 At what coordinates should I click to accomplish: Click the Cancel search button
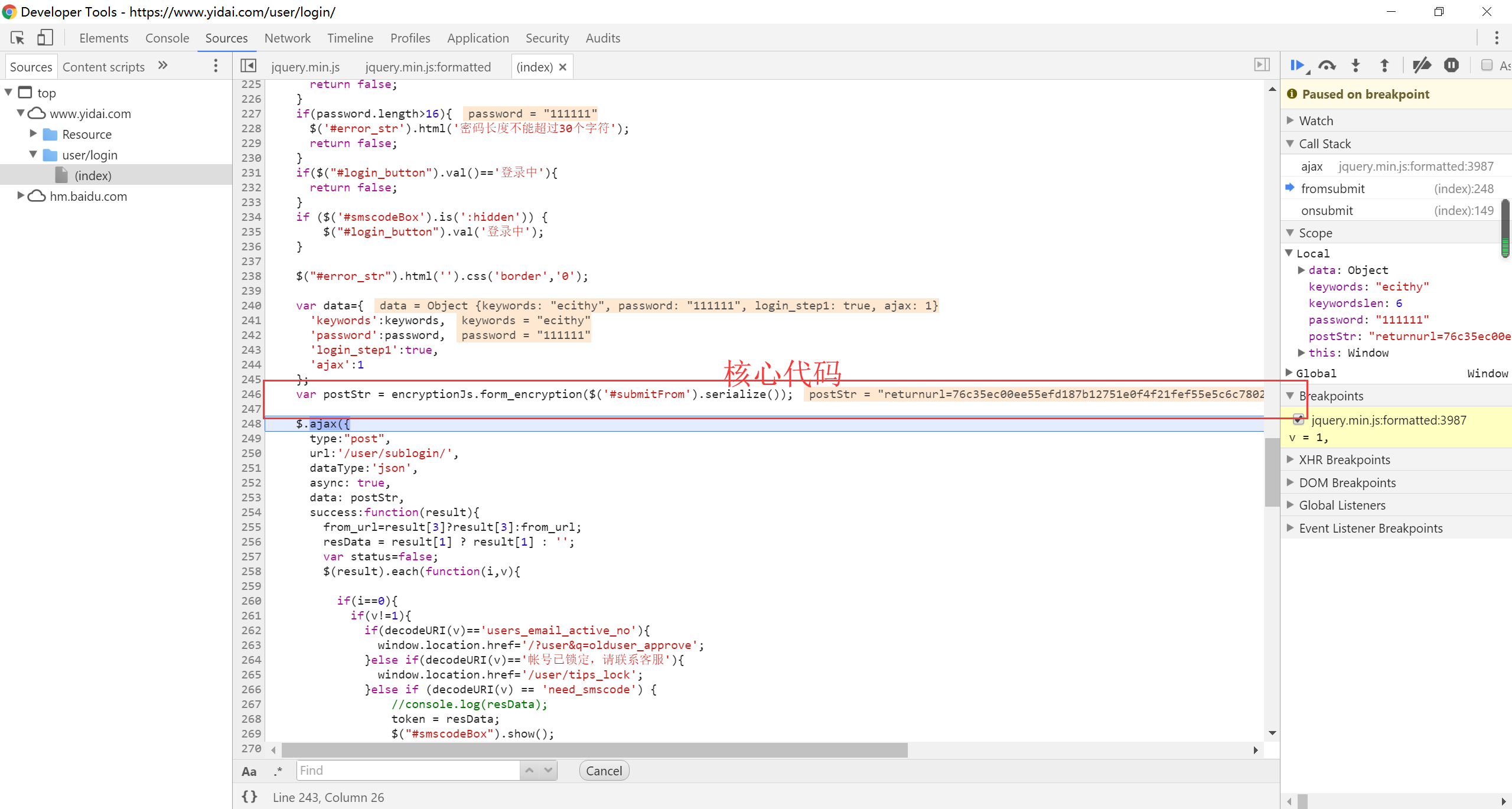click(604, 771)
